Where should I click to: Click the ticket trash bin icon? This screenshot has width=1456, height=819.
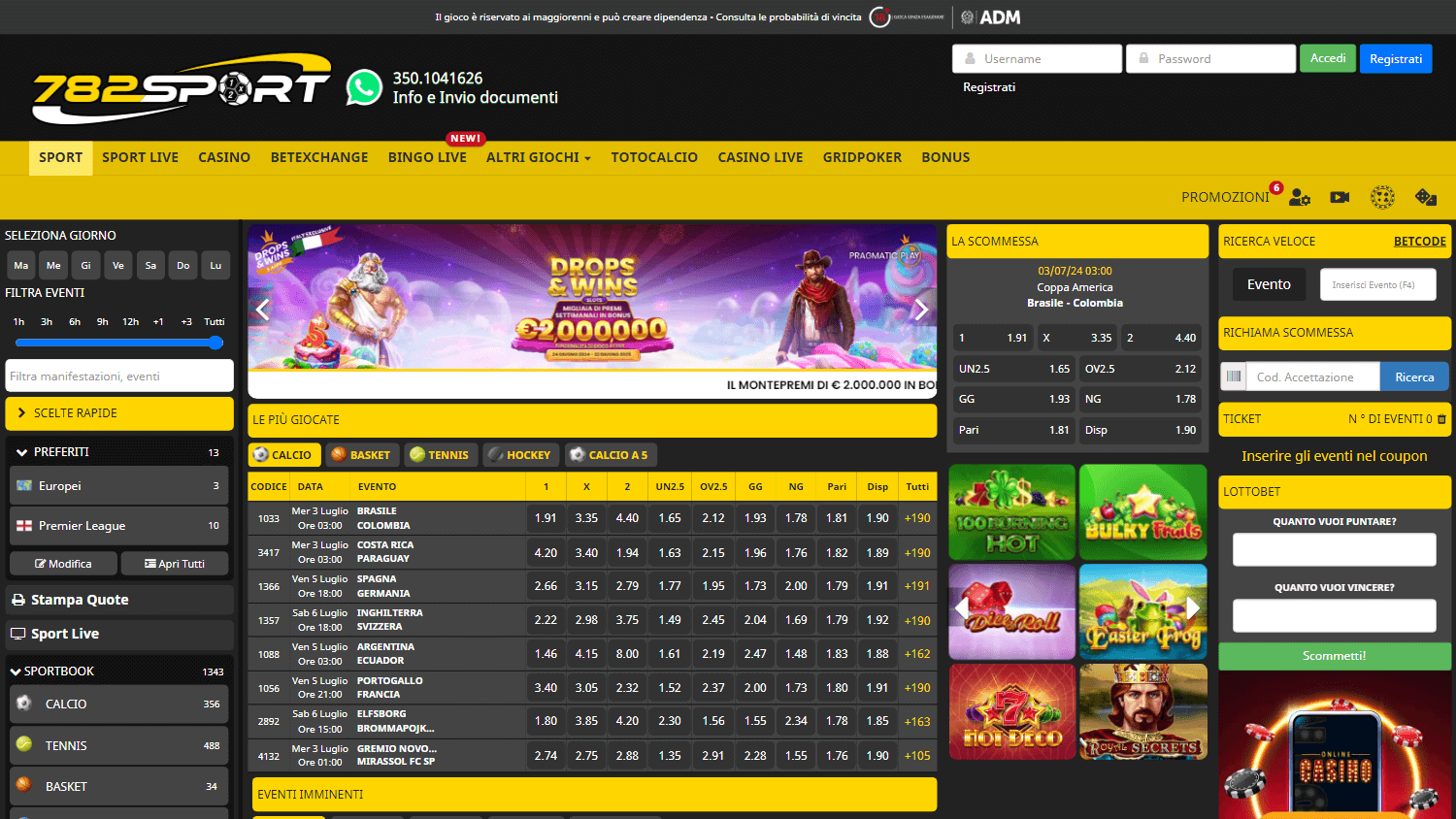[1441, 419]
